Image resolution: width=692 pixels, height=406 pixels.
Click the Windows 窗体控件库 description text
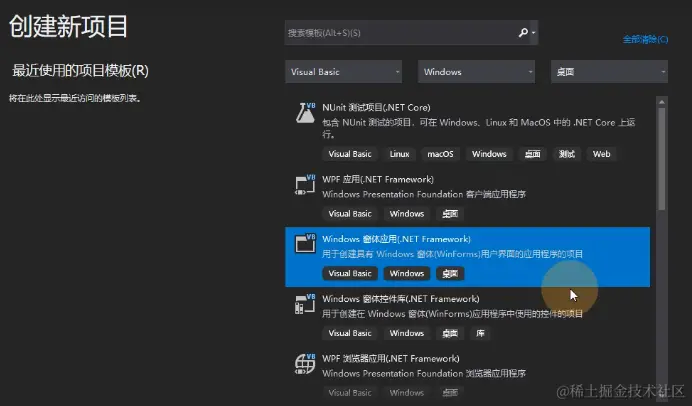pos(452,314)
